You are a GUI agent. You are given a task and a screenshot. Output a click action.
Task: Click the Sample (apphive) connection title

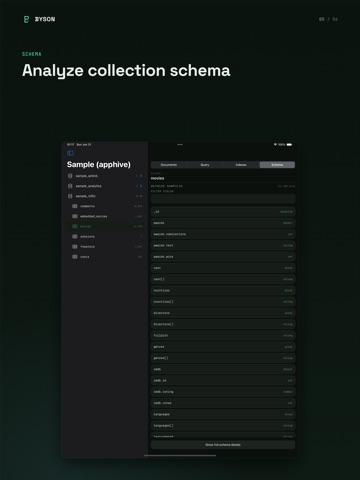pyautogui.click(x=99, y=165)
